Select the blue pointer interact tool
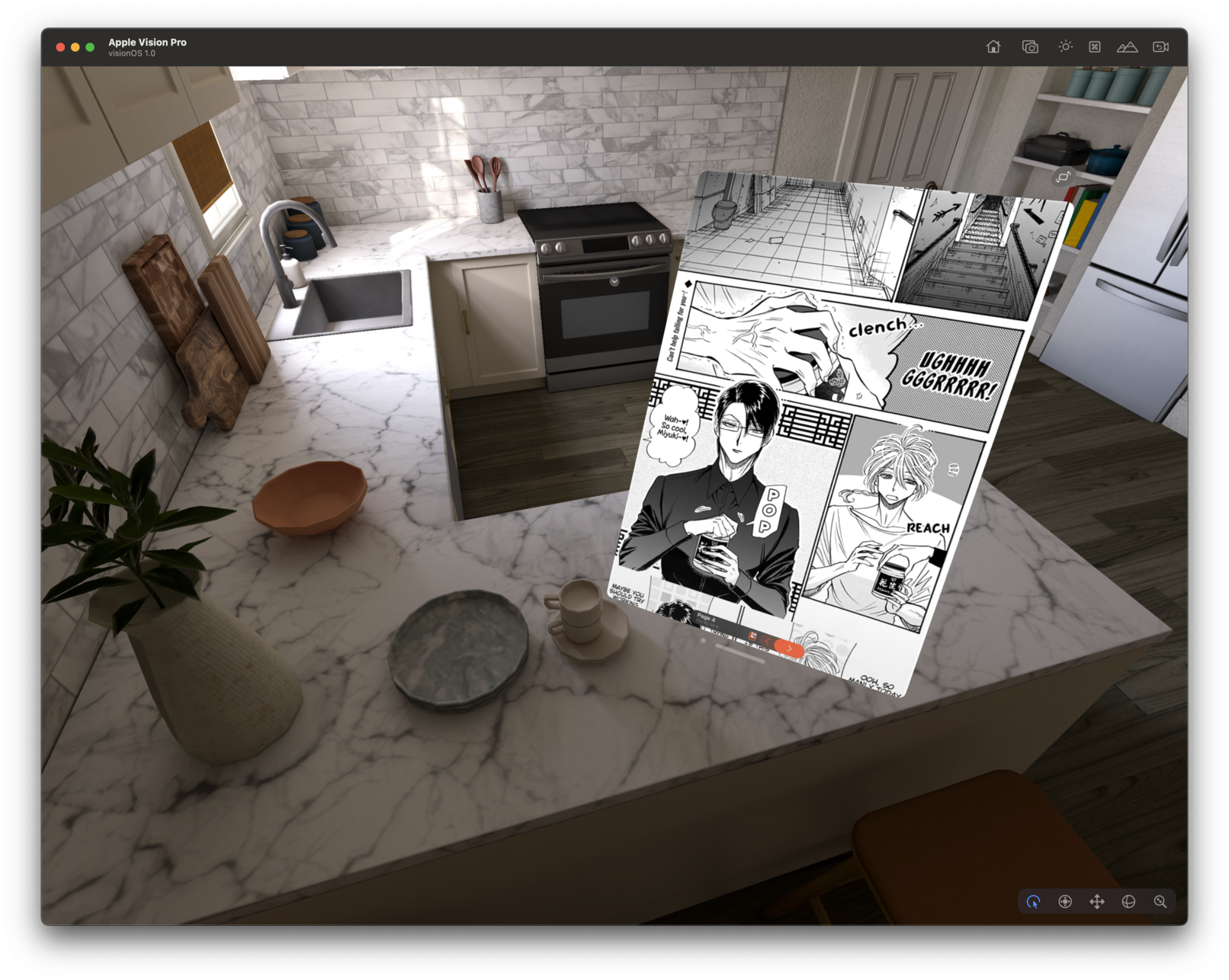Screen dimensions: 1229x980 tap(1033, 902)
